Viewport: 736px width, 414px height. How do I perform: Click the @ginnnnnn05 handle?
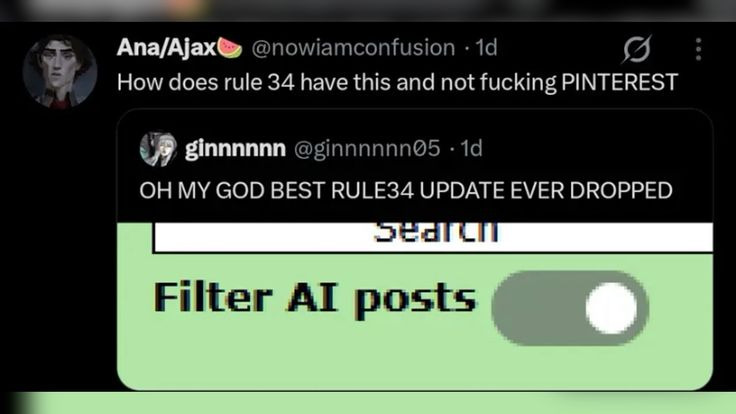tap(367, 149)
